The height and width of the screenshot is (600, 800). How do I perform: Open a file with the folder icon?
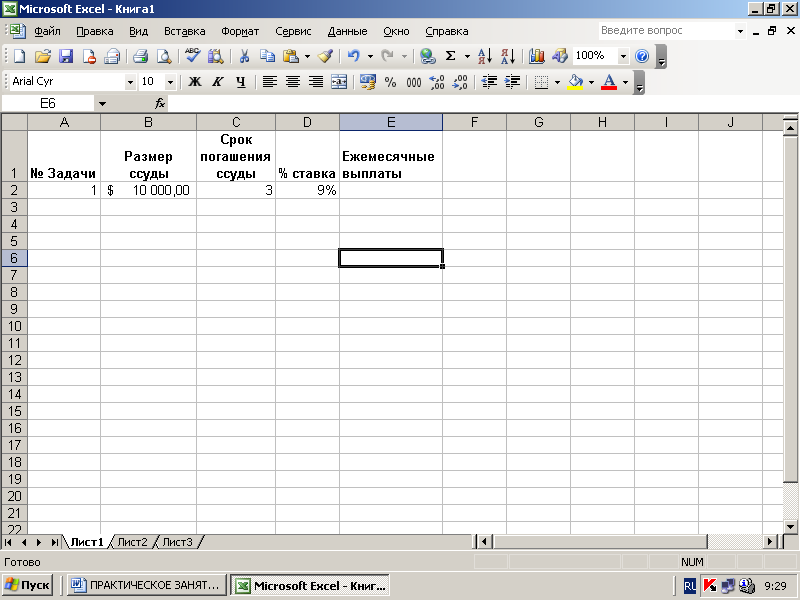pos(43,56)
